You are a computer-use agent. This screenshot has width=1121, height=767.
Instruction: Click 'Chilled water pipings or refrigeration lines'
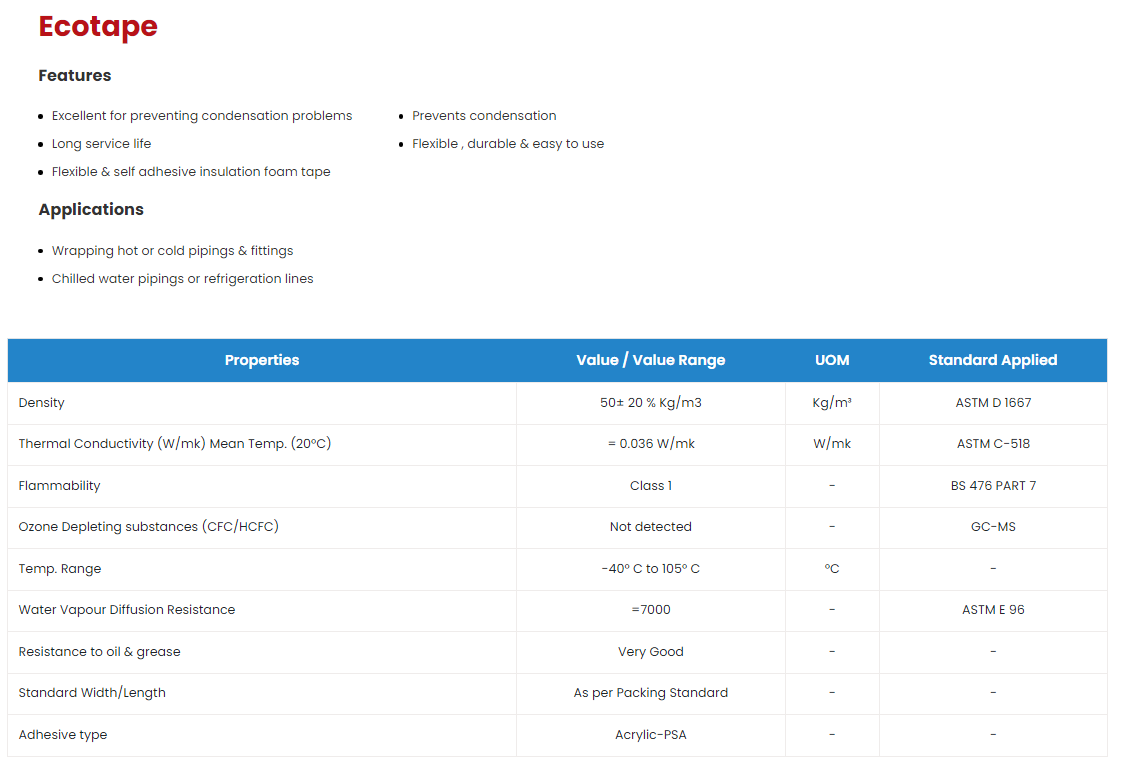(182, 279)
